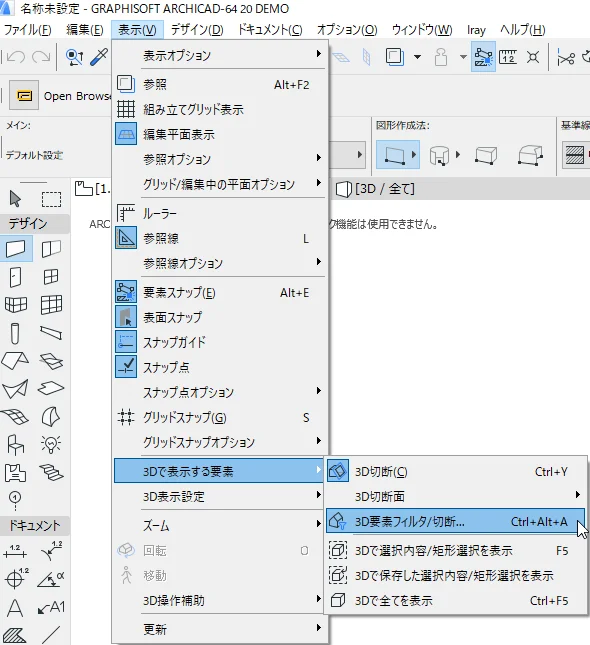Select the Window tool
590x645 pixels.
51,277
